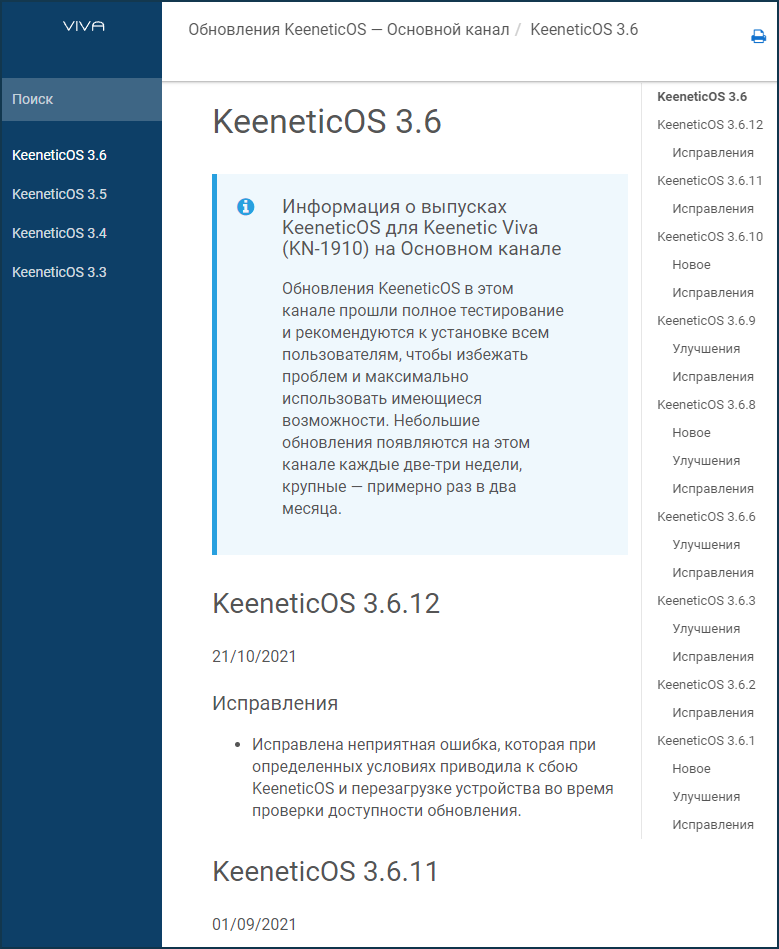Go to Исправления under KeeneticOS 3.6.2
The height and width of the screenshot is (949, 779).
click(x=713, y=713)
